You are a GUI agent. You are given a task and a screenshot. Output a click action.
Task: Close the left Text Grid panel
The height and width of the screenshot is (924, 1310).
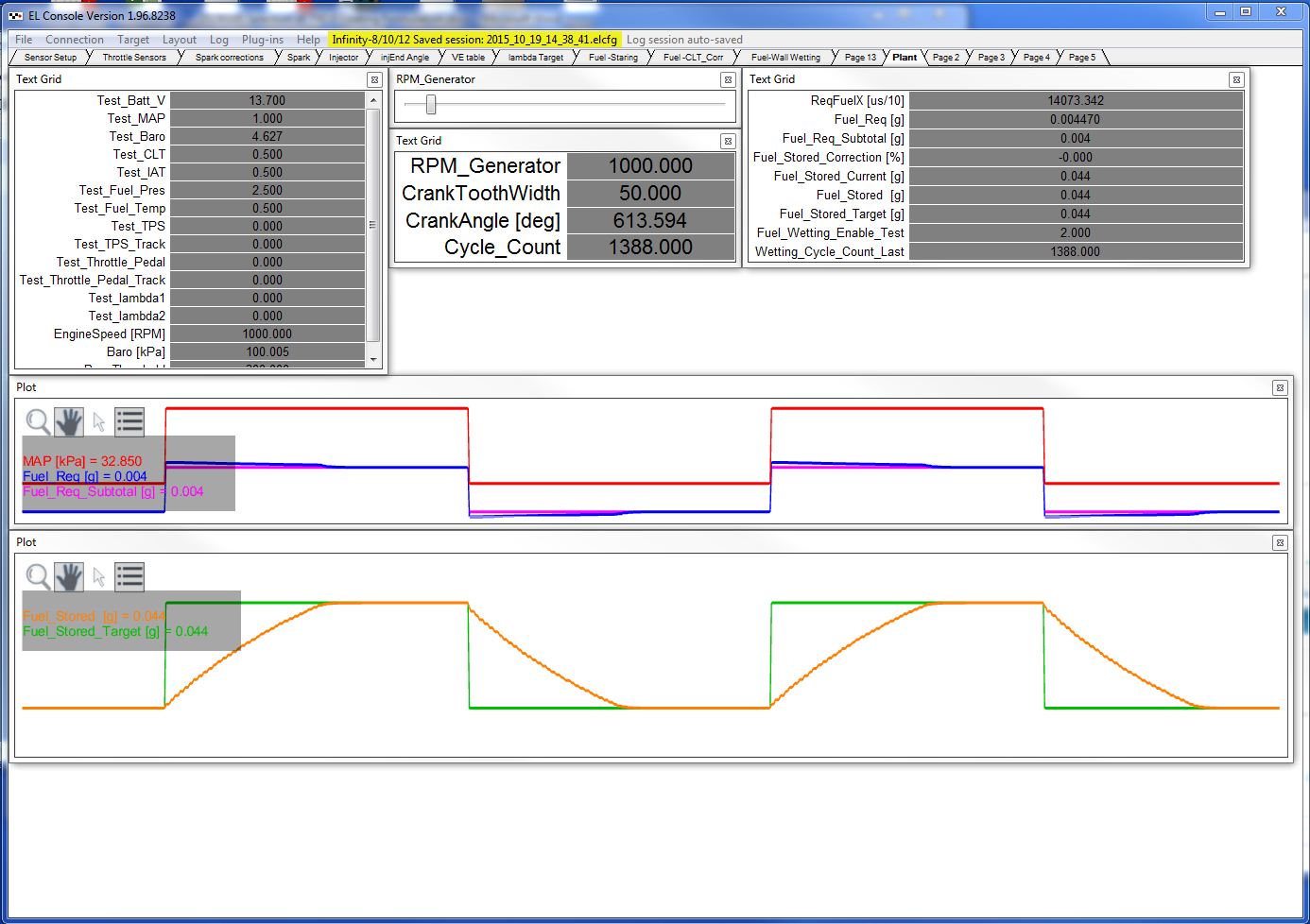[x=374, y=80]
